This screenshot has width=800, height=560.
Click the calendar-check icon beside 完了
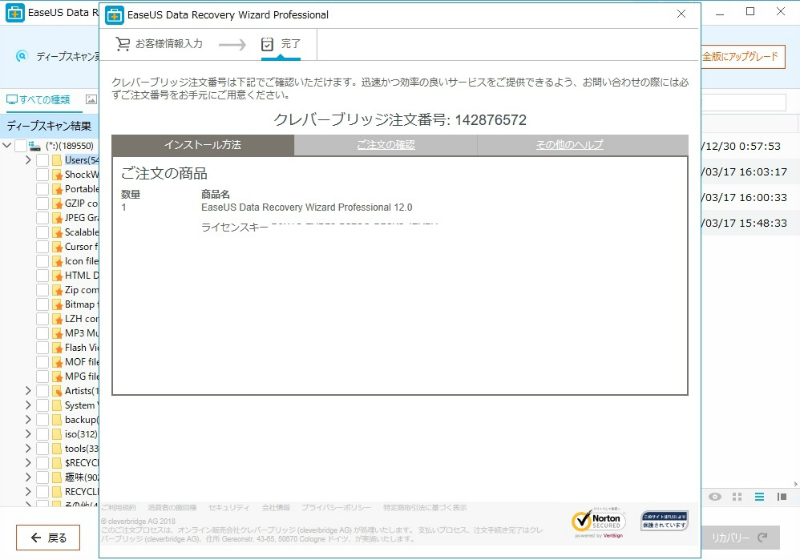(267, 44)
